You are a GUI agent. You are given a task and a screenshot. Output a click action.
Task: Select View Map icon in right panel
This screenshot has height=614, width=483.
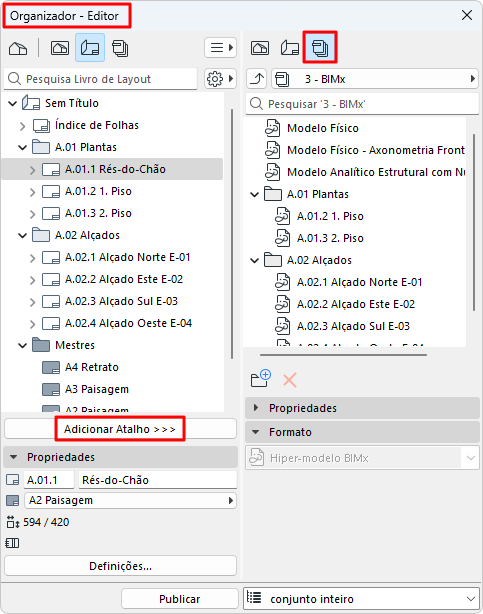[260, 48]
